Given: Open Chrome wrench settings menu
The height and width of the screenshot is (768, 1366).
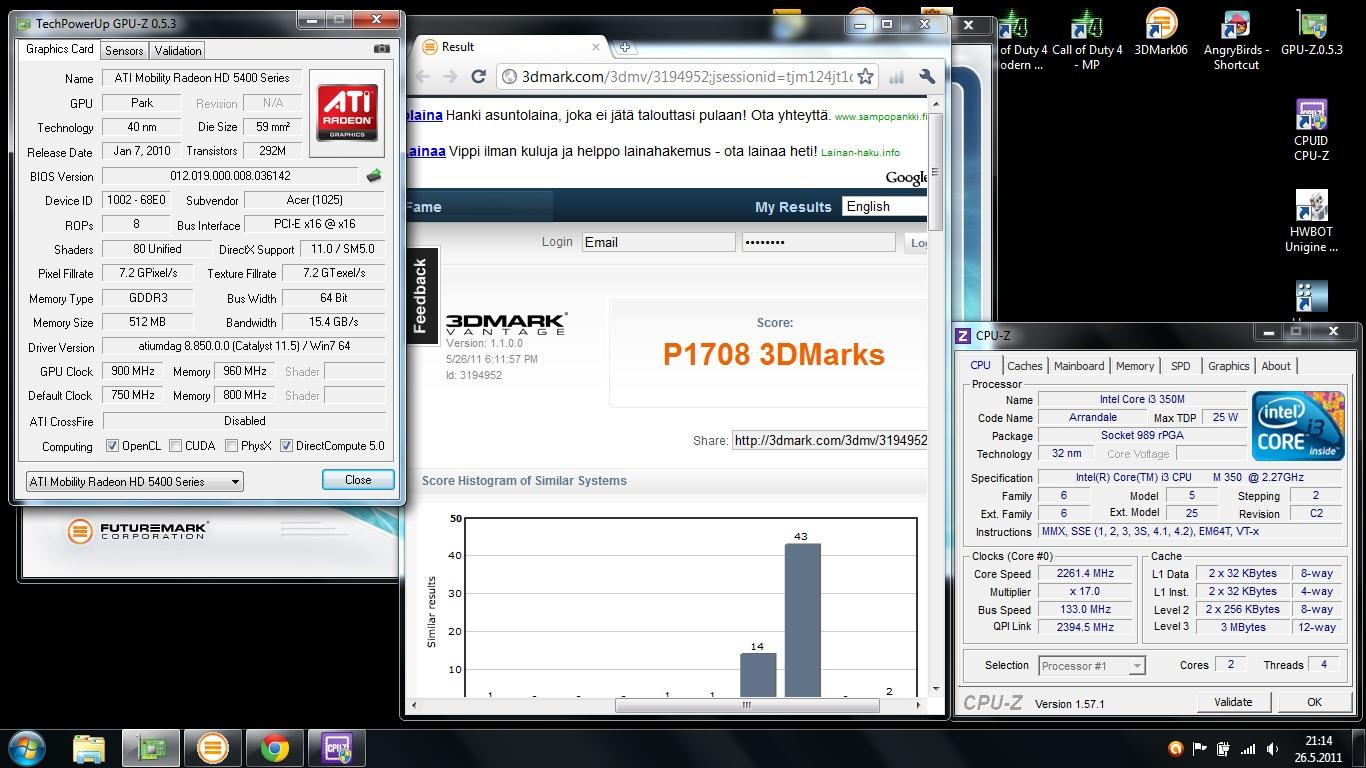Looking at the screenshot, I should coord(927,77).
